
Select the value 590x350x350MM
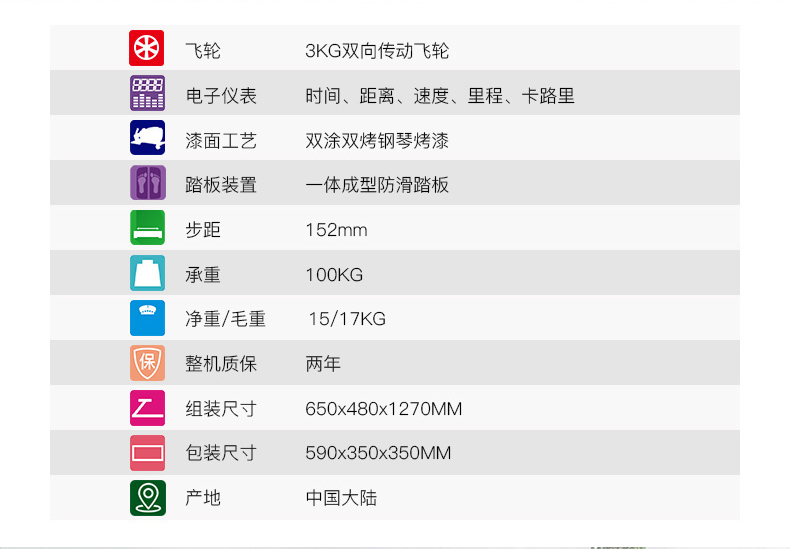pos(378,453)
